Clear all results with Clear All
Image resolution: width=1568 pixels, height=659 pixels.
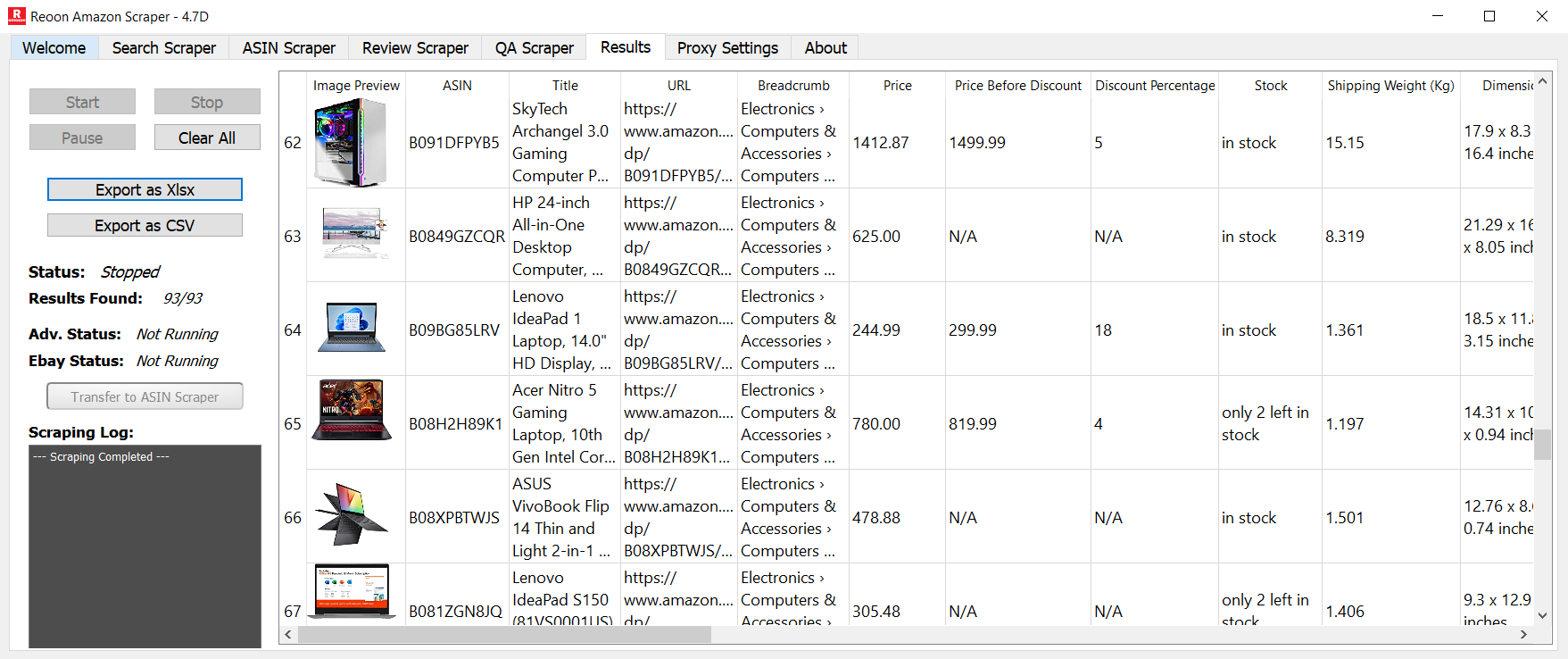click(207, 138)
